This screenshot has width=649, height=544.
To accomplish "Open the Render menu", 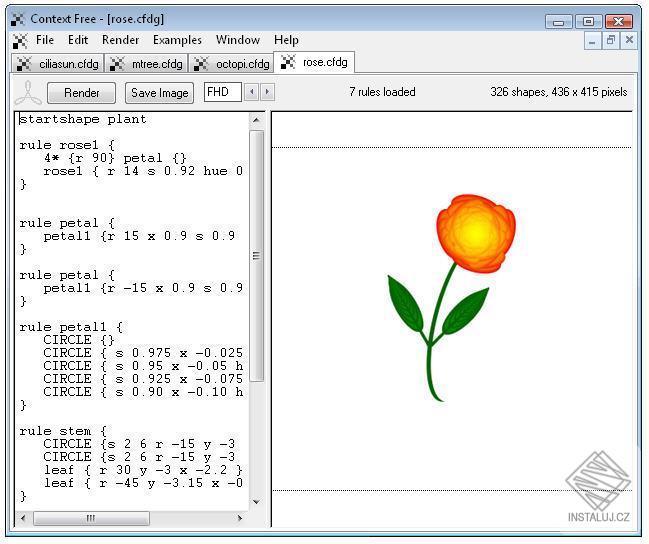I will 120,40.
